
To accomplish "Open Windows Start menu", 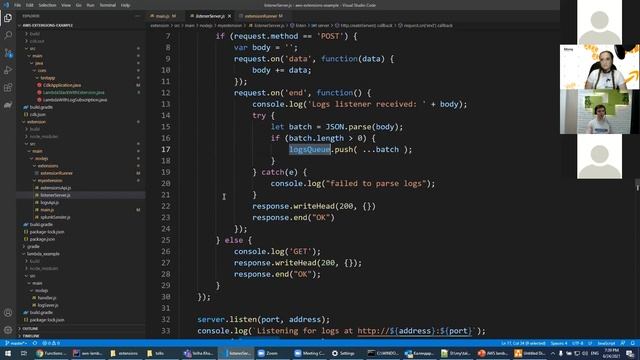I will point(8,353).
